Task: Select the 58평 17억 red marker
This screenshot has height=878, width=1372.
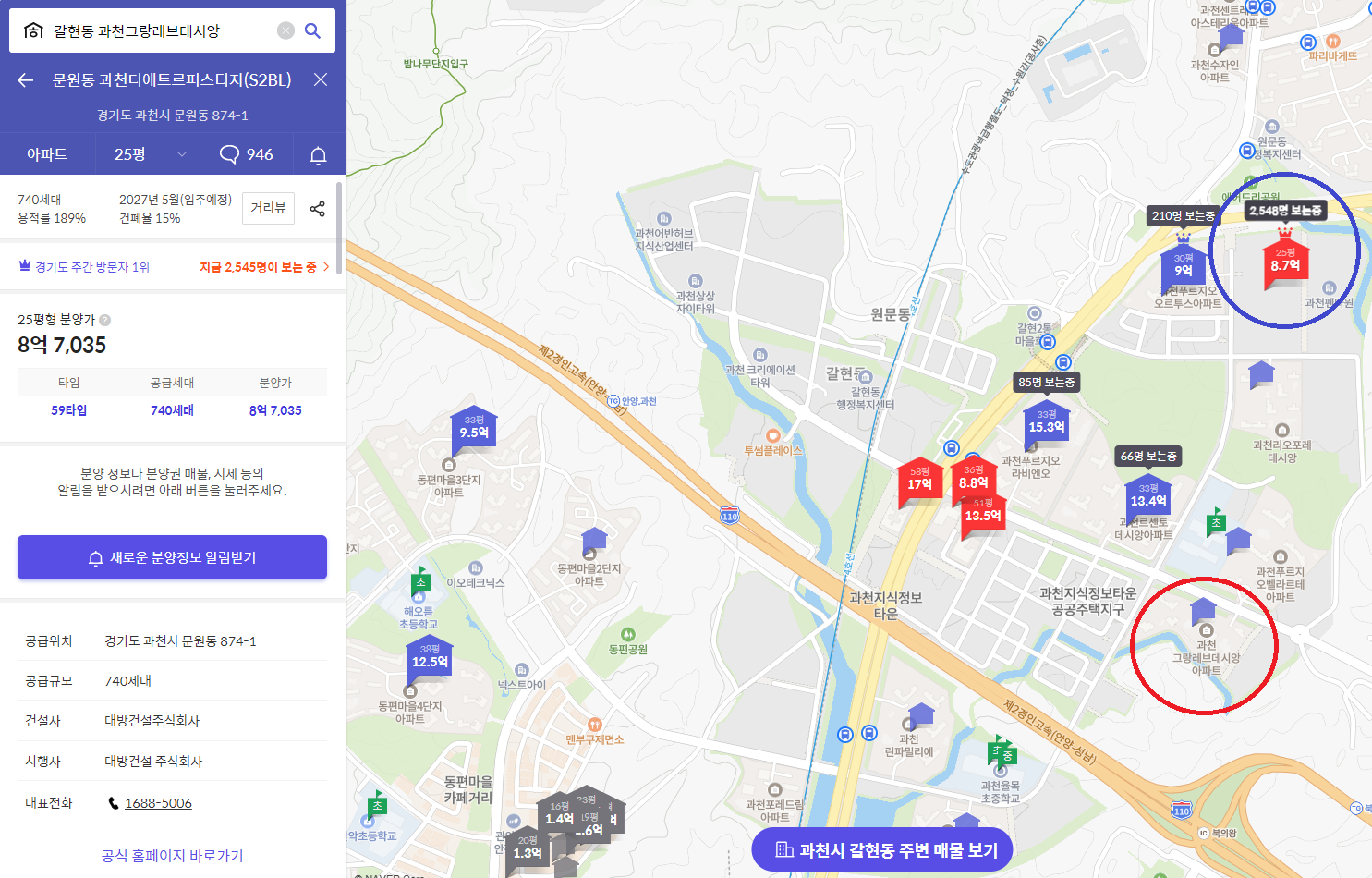Action: [x=919, y=482]
